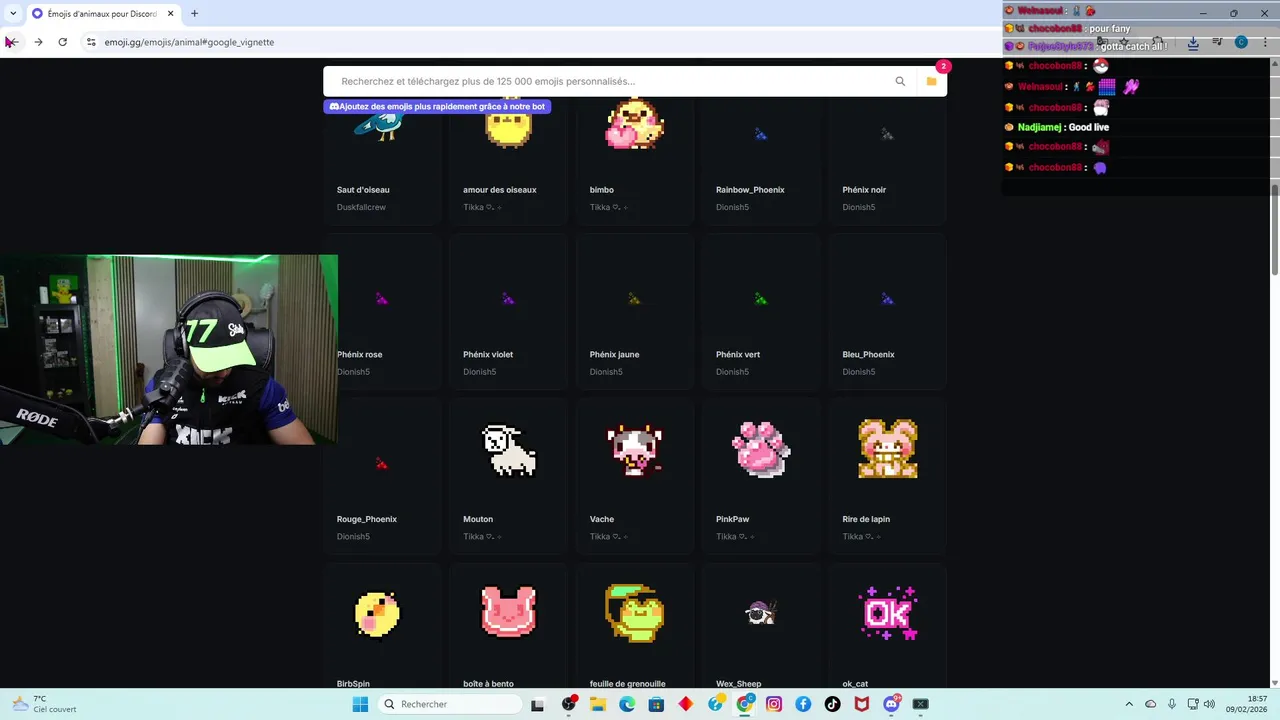Click the search magnifier icon in emoji search bar
This screenshot has height=720, width=1280.
point(900,82)
